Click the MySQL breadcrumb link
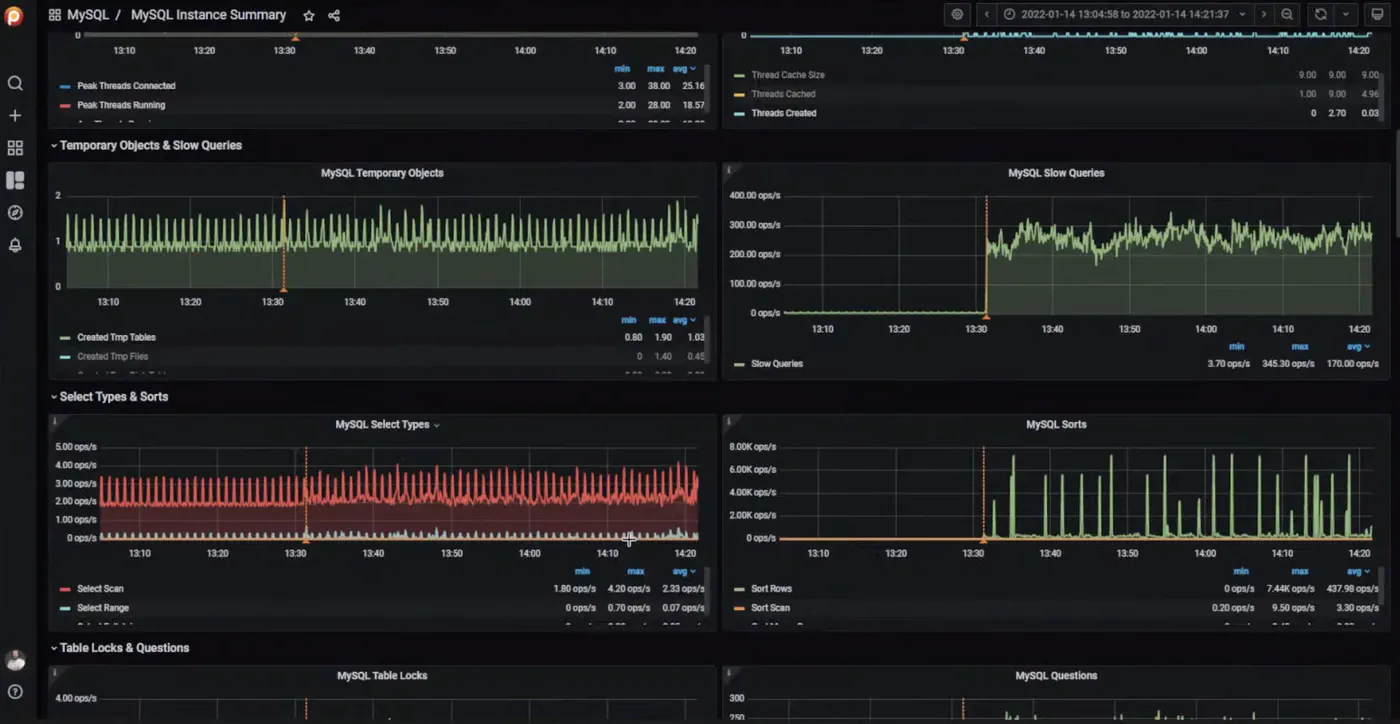Image resolution: width=1400 pixels, height=724 pixels. coord(88,15)
